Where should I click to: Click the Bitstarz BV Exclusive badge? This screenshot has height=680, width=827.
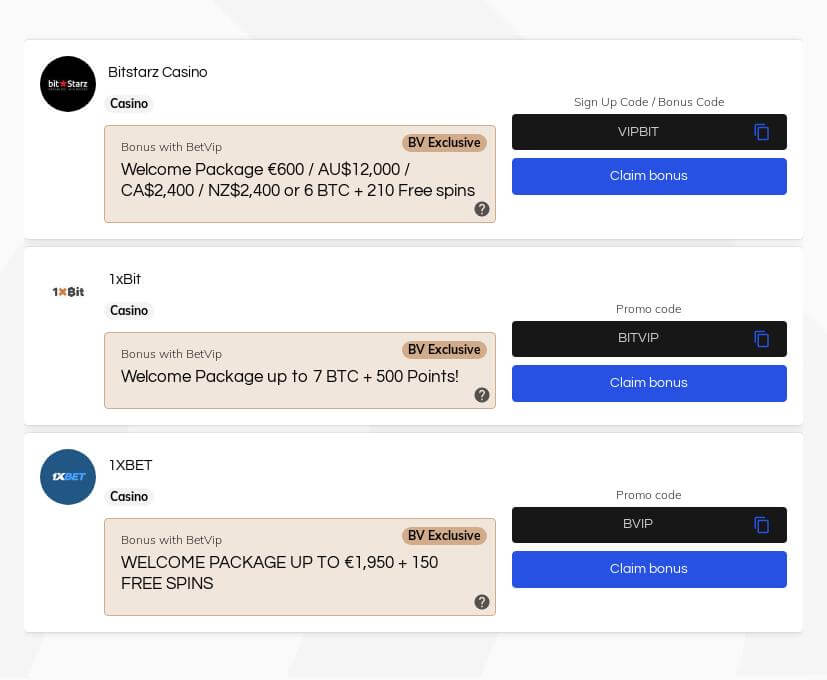tap(444, 142)
